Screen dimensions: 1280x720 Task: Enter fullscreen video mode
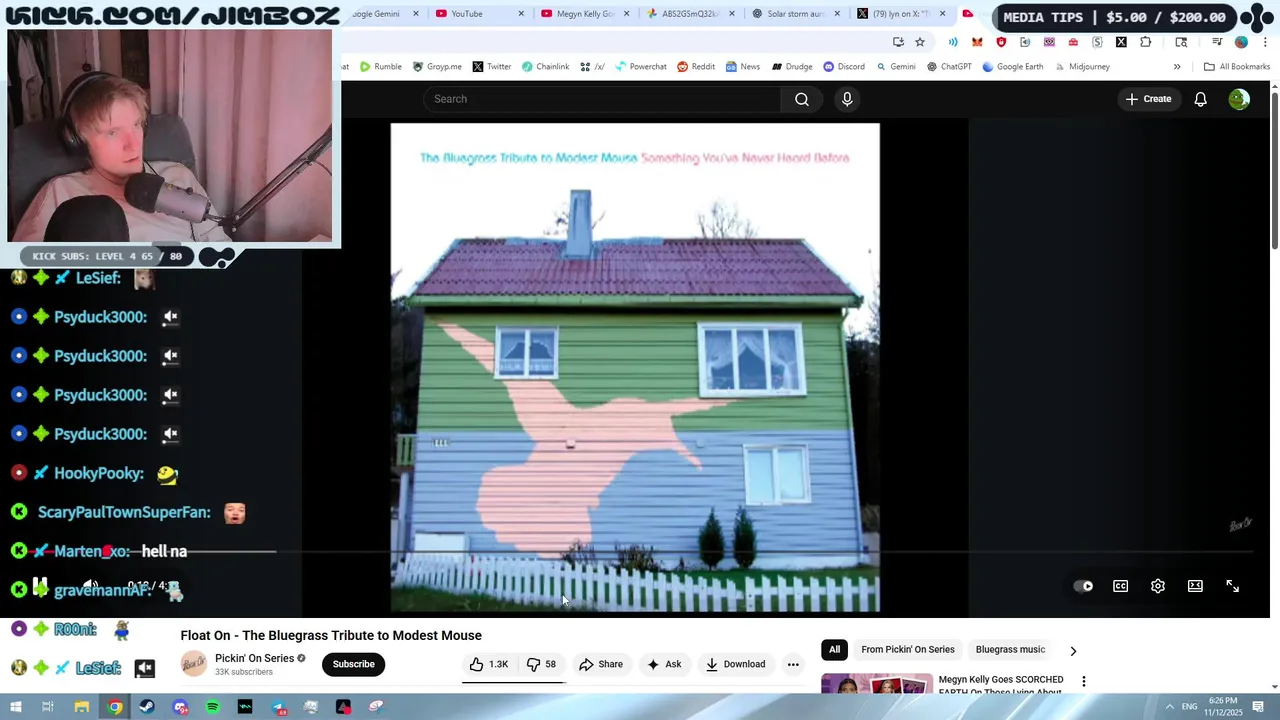[1233, 586]
